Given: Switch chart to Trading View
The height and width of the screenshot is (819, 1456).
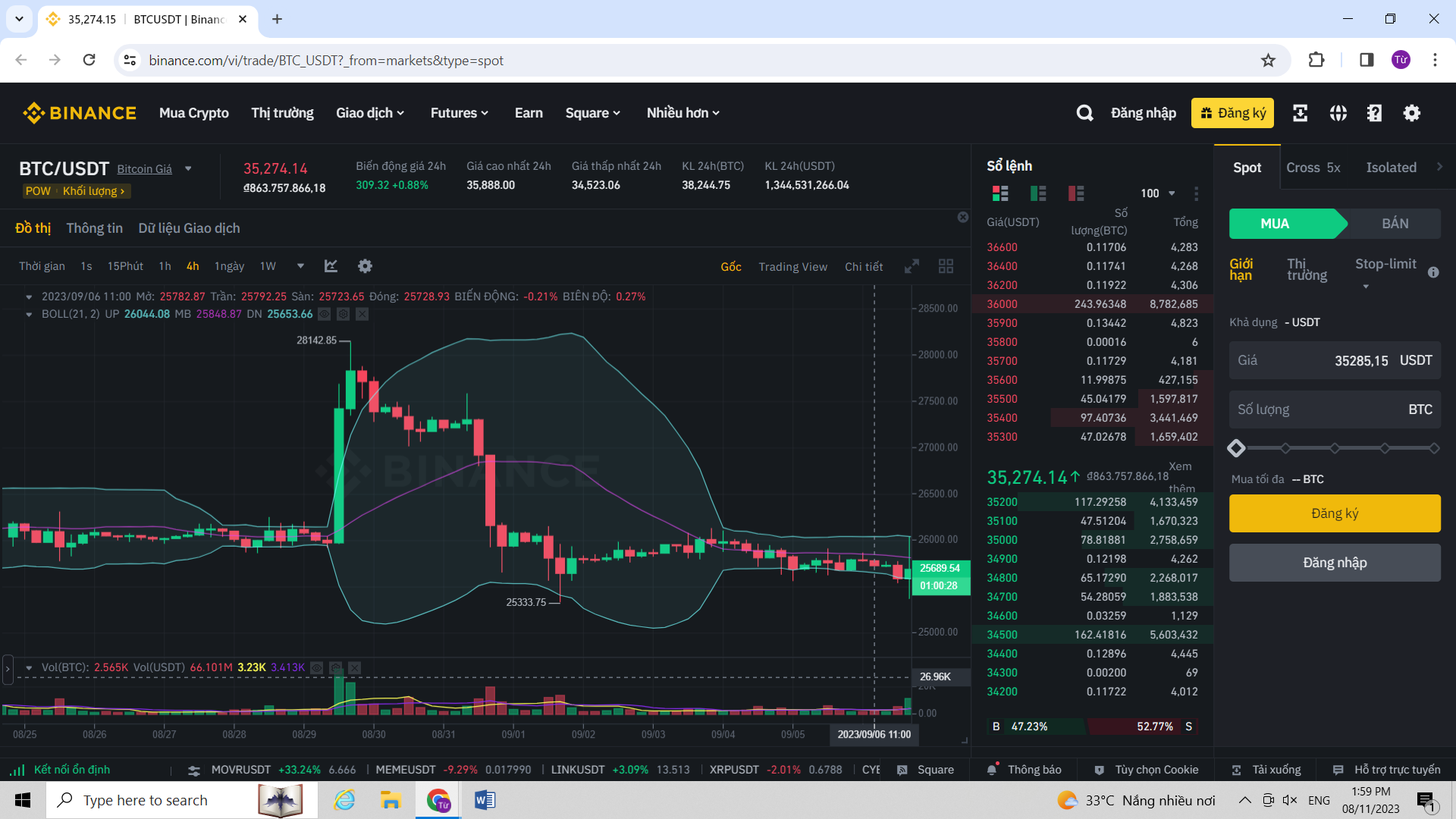Looking at the screenshot, I should [x=792, y=267].
